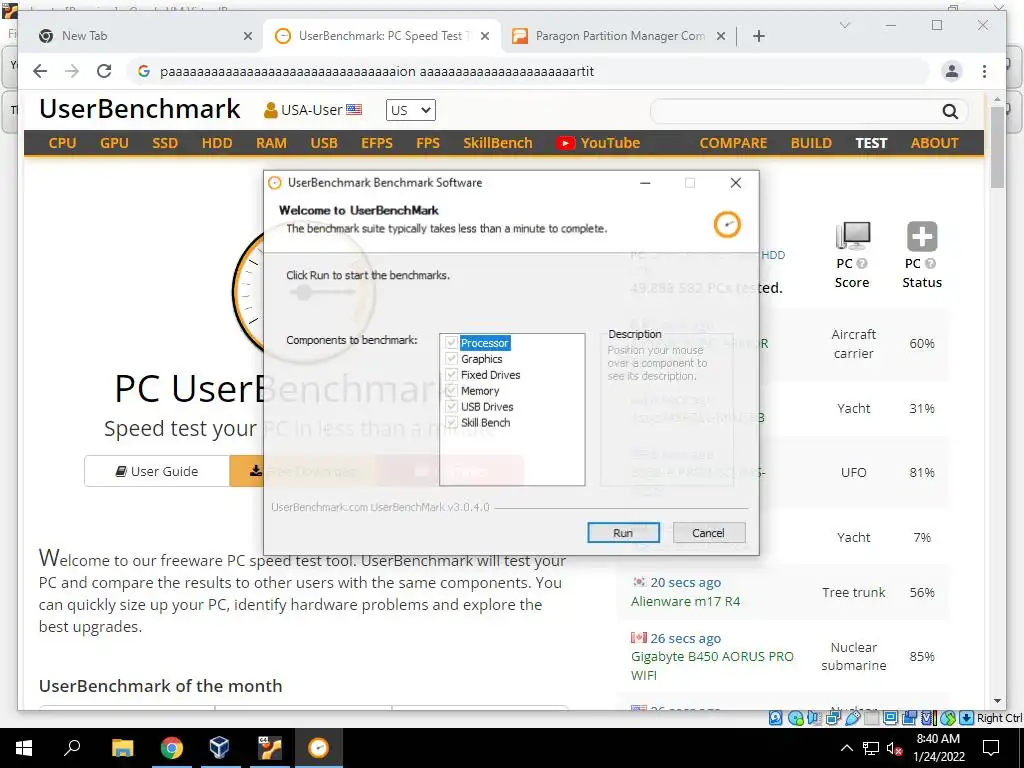1024x768 pixels.
Task: Close the Paragon Partition Manager tab
Action: (721, 36)
